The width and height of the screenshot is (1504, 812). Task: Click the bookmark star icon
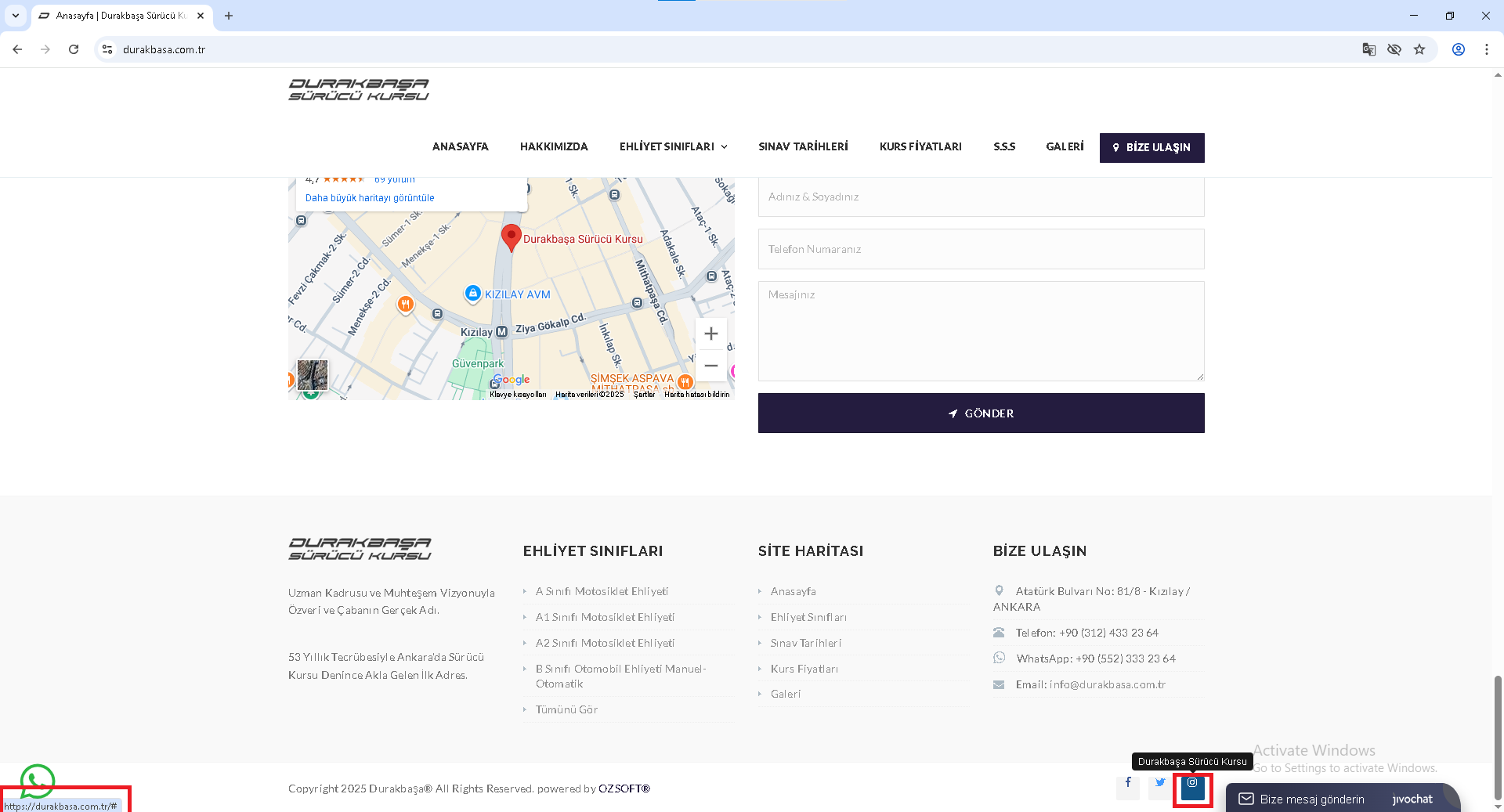pos(1419,49)
